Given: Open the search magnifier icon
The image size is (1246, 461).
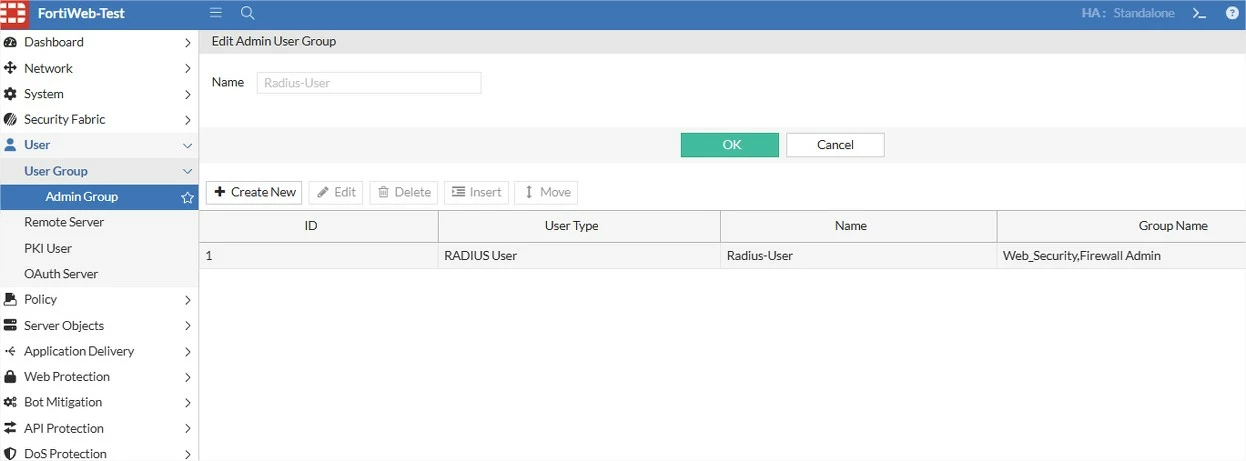Looking at the screenshot, I should [248, 13].
